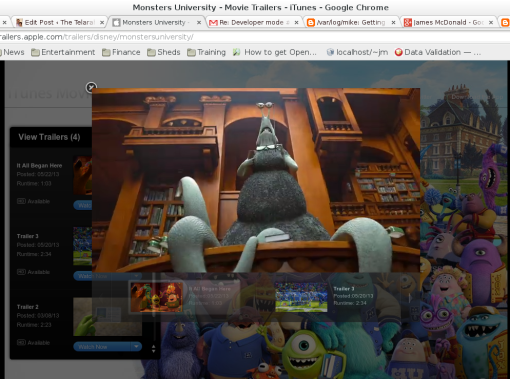Expand Trailer 2 Watch Now dropdown arrow
This screenshot has height=379, width=510.
[136, 347]
